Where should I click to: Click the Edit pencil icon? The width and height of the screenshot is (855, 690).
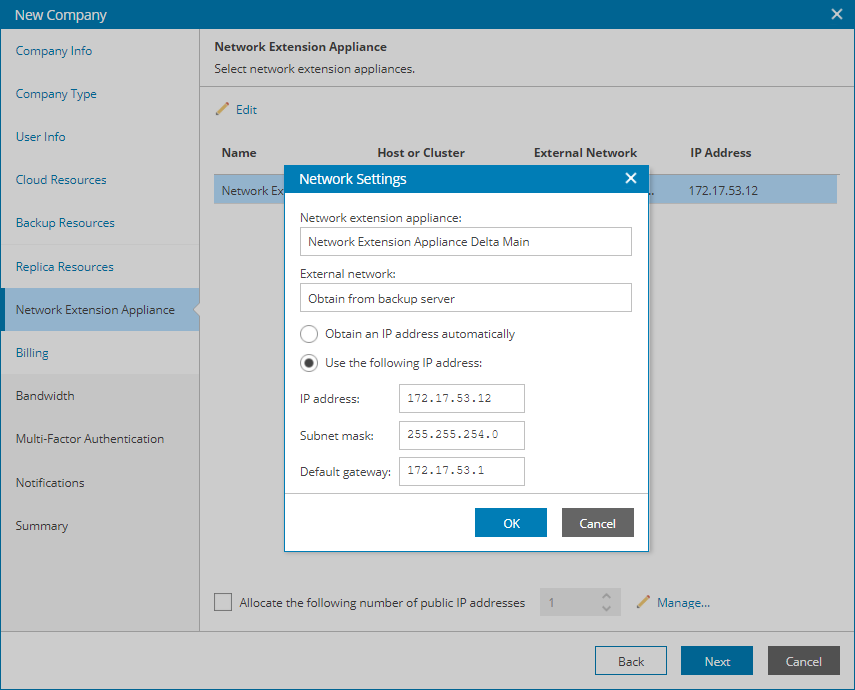(x=223, y=109)
